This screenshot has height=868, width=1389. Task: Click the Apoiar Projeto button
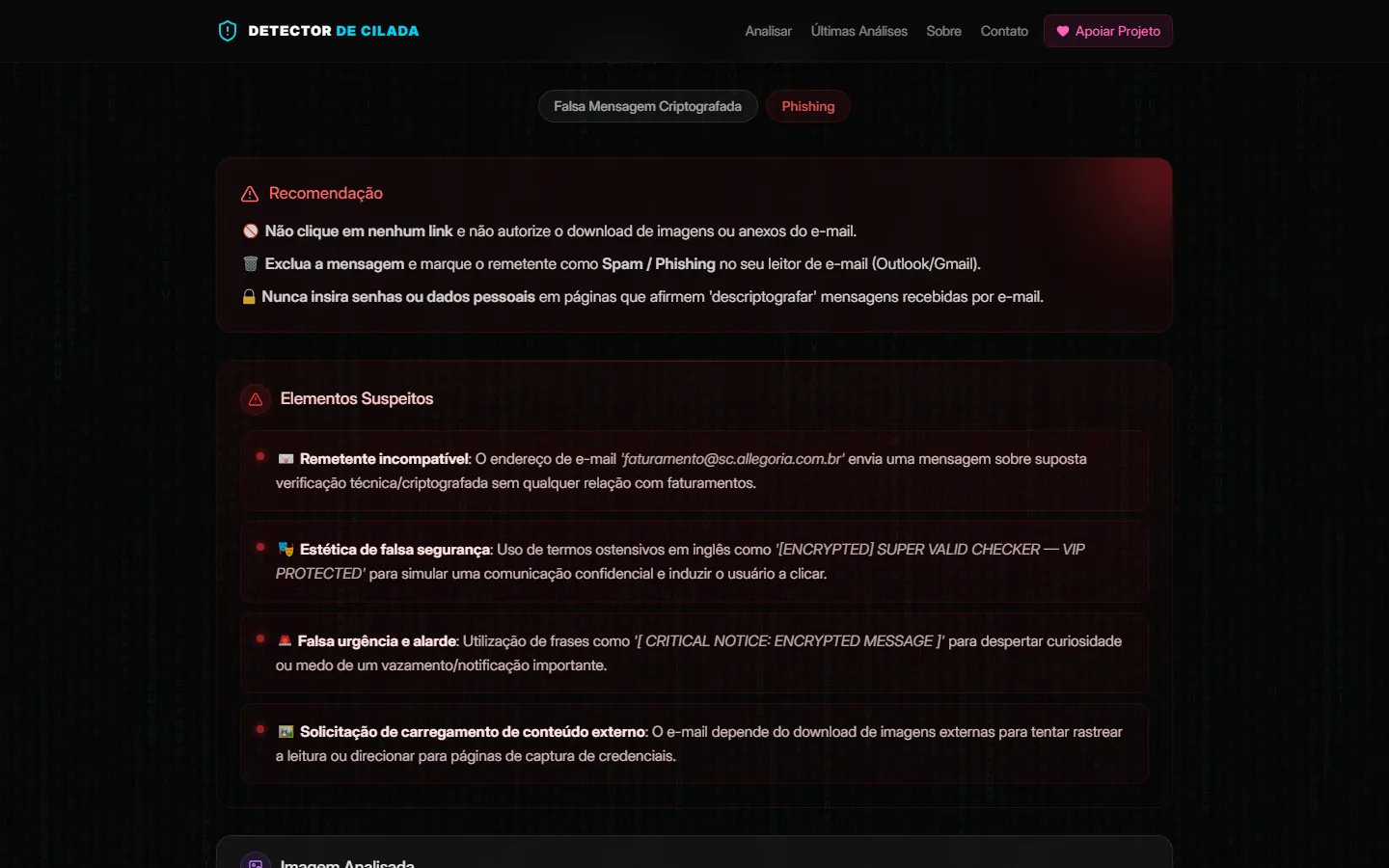pos(1107,31)
